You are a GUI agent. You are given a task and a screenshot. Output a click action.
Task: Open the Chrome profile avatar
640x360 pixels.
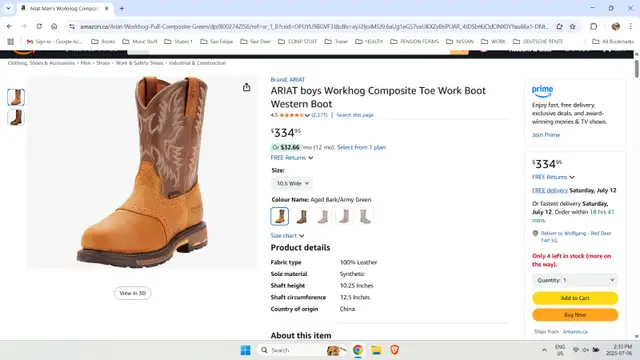pos(616,27)
